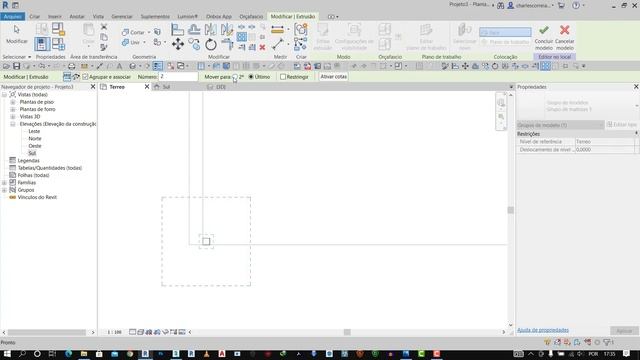
Task: Open Ajuda de propriedades link
Action: (543, 330)
